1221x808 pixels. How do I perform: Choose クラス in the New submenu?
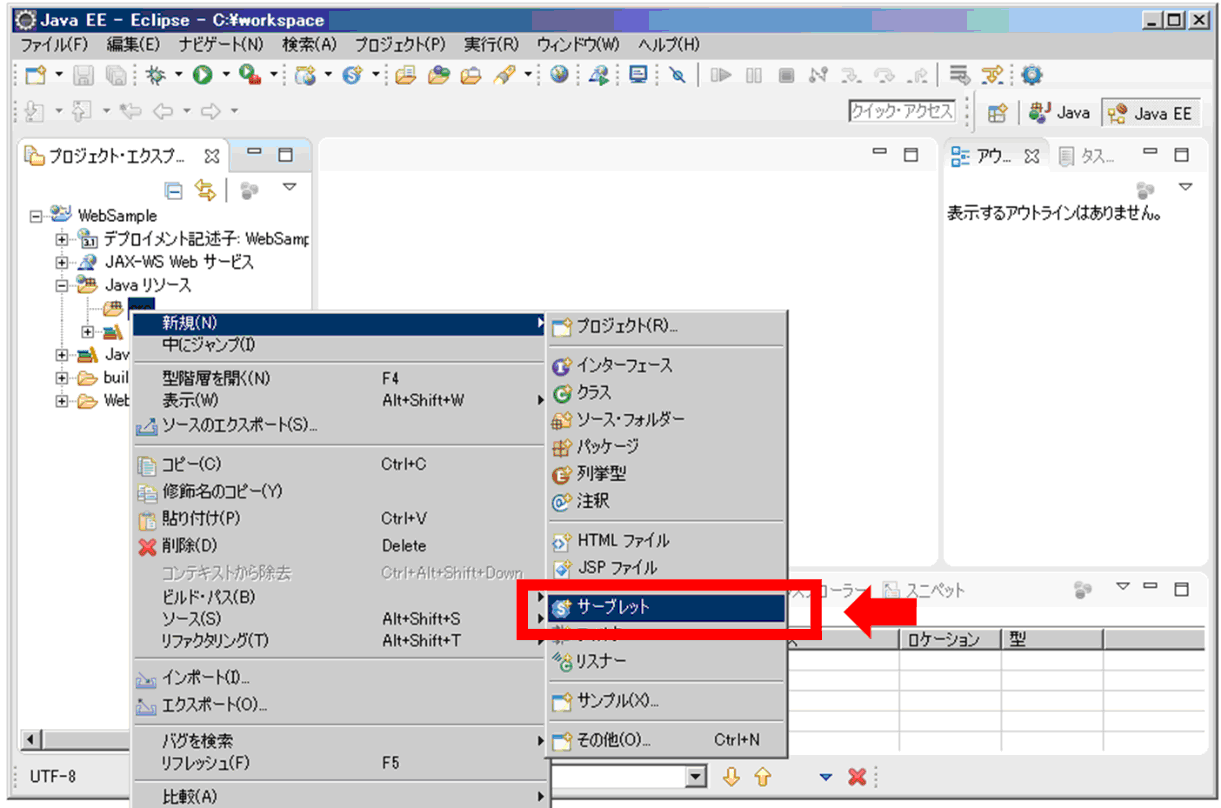click(x=594, y=393)
